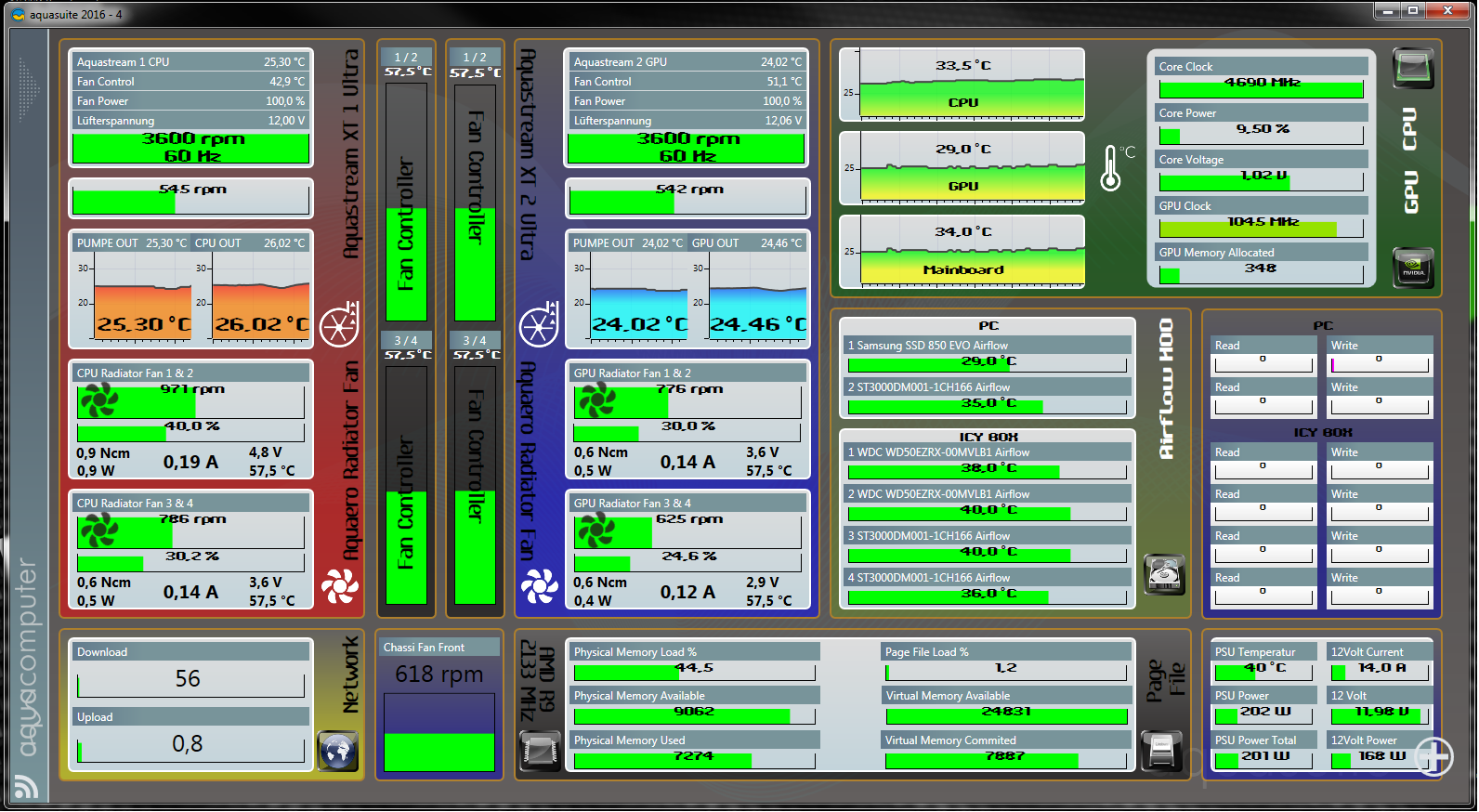
Task: Click the Aquastream 1 CPU header row
Action: click(190, 62)
